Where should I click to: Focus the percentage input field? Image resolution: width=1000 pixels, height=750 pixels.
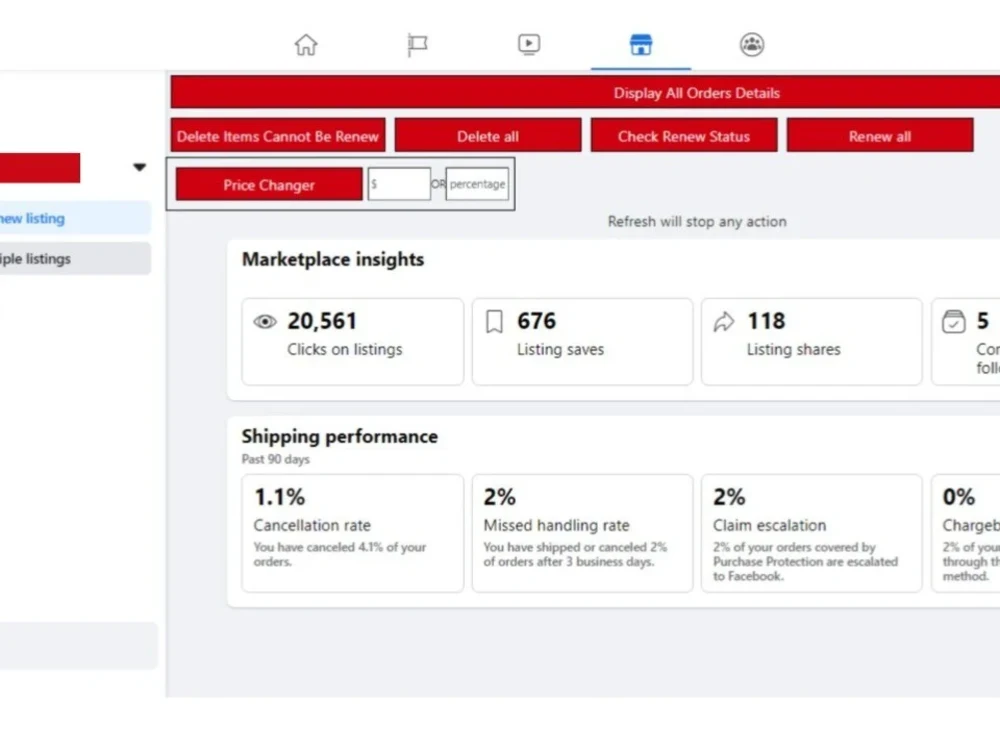pos(477,184)
